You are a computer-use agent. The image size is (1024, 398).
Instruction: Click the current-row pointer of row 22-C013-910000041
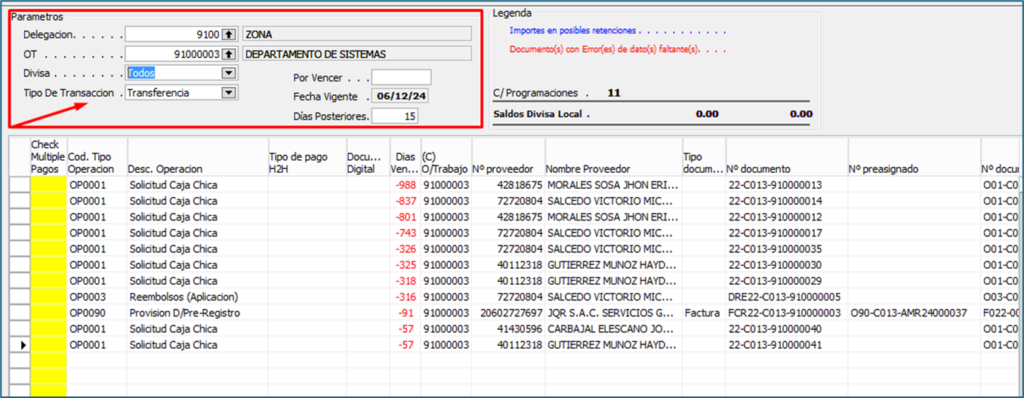pos(25,344)
